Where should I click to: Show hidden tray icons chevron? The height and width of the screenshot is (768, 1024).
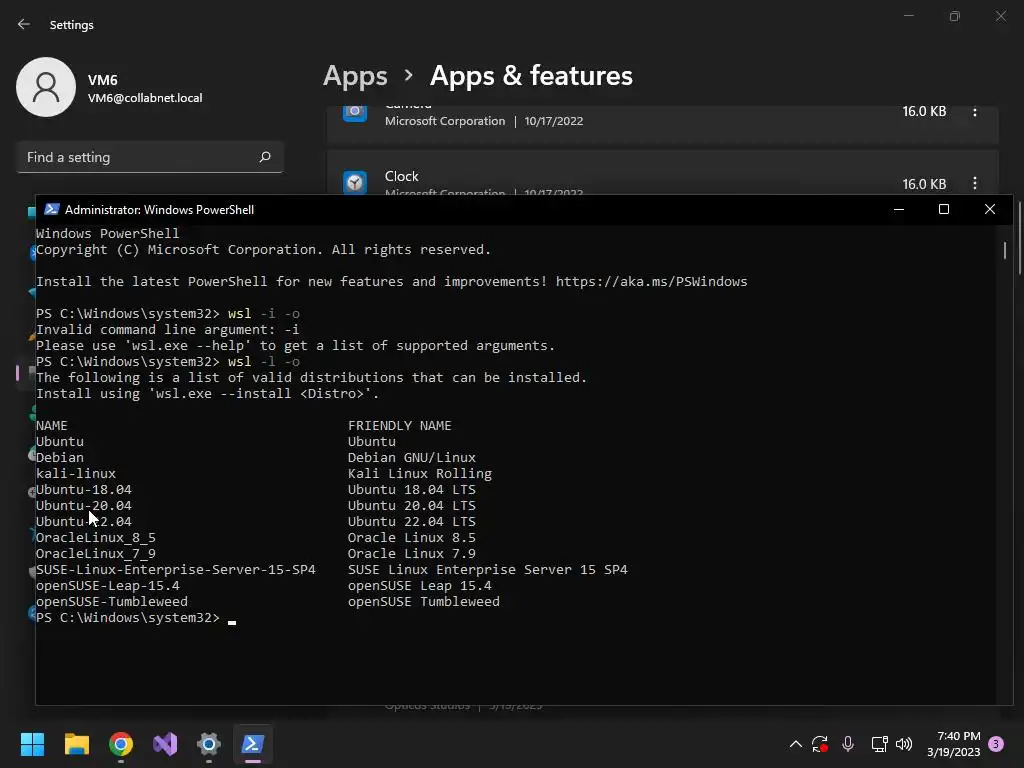click(795, 744)
